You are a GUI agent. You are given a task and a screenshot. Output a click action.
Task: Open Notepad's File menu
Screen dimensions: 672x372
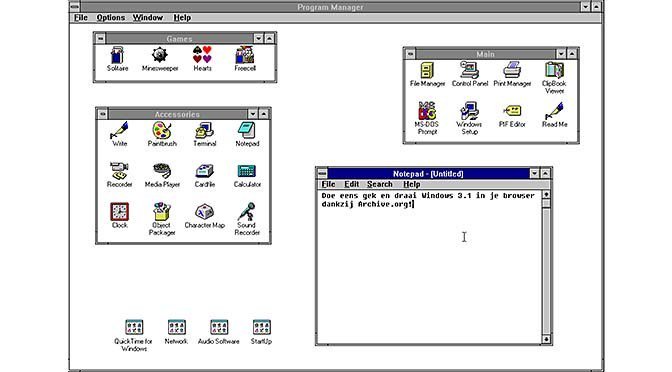(x=328, y=184)
